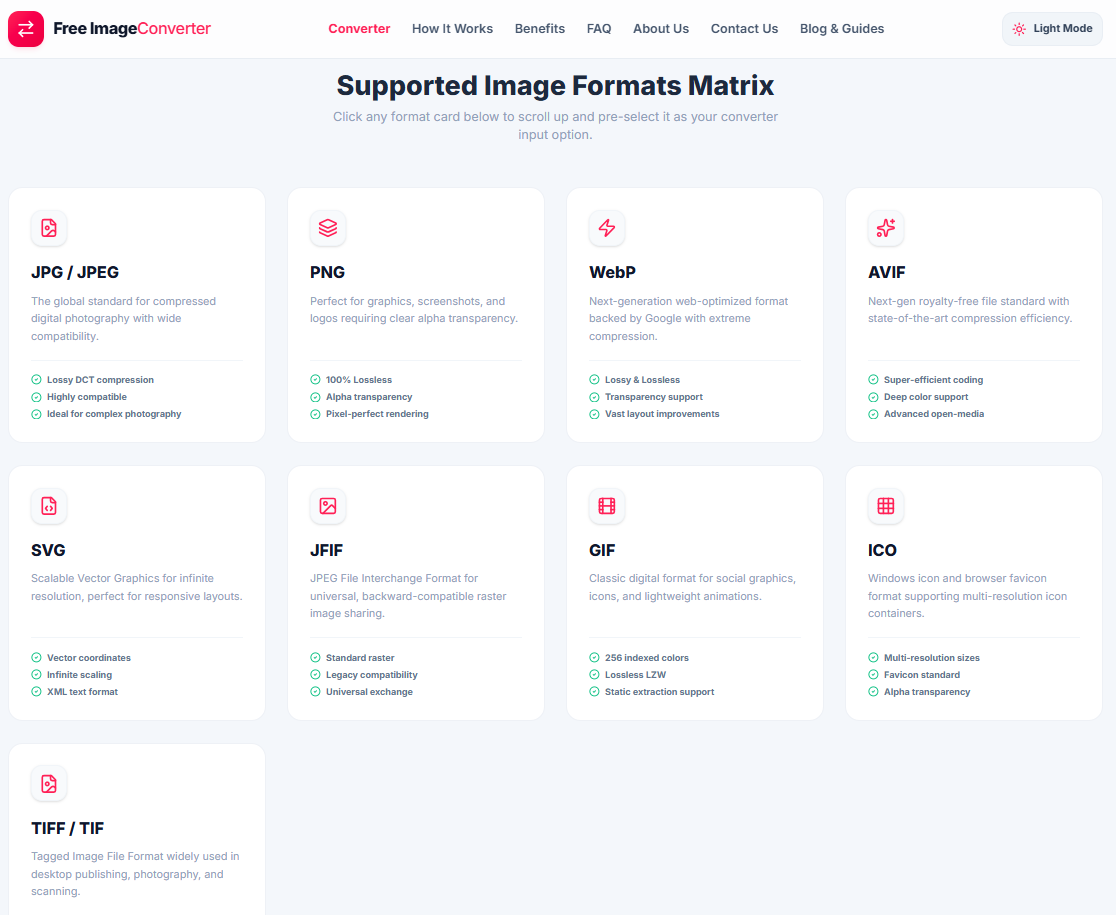1116x915 pixels.
Task: Select the JPG / JPEG format heading
Action: (75, 272)
